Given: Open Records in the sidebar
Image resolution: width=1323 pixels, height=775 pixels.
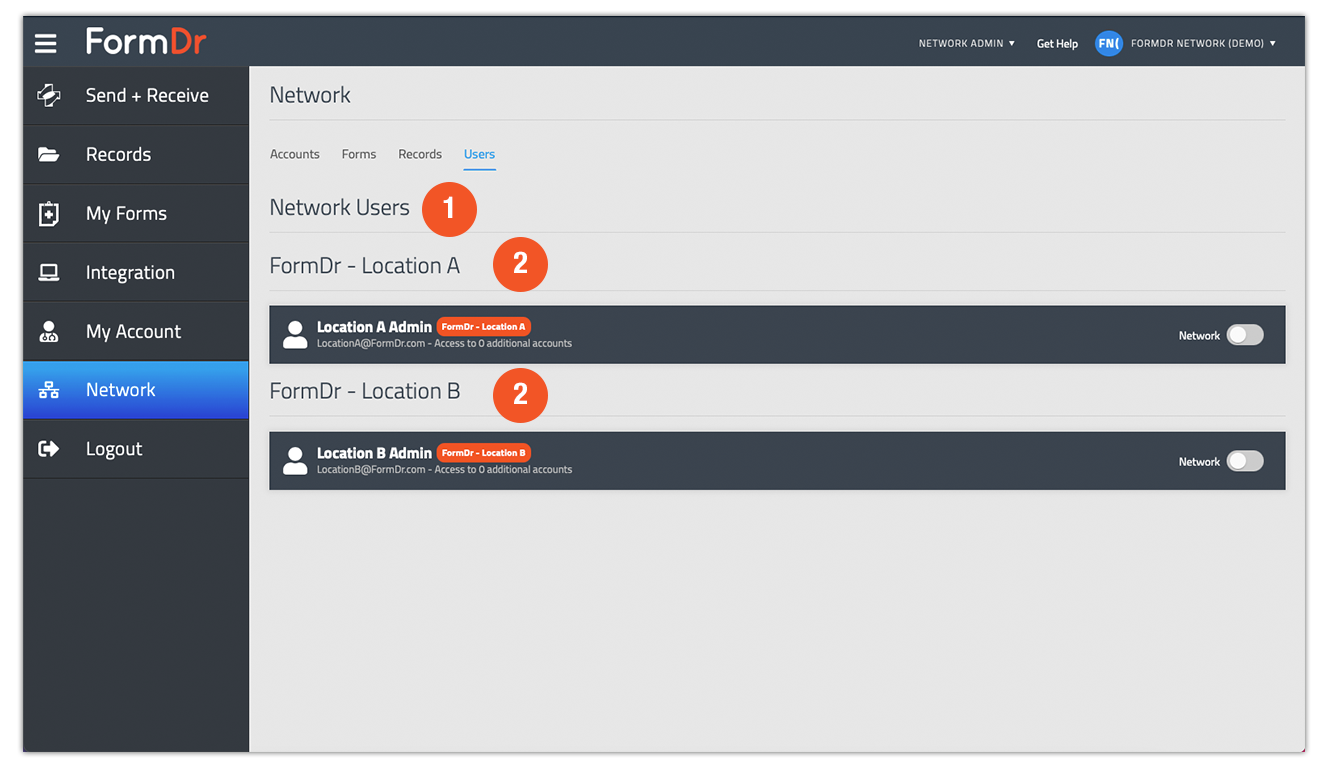Looking at the screenshot, I should click(136, 154).
